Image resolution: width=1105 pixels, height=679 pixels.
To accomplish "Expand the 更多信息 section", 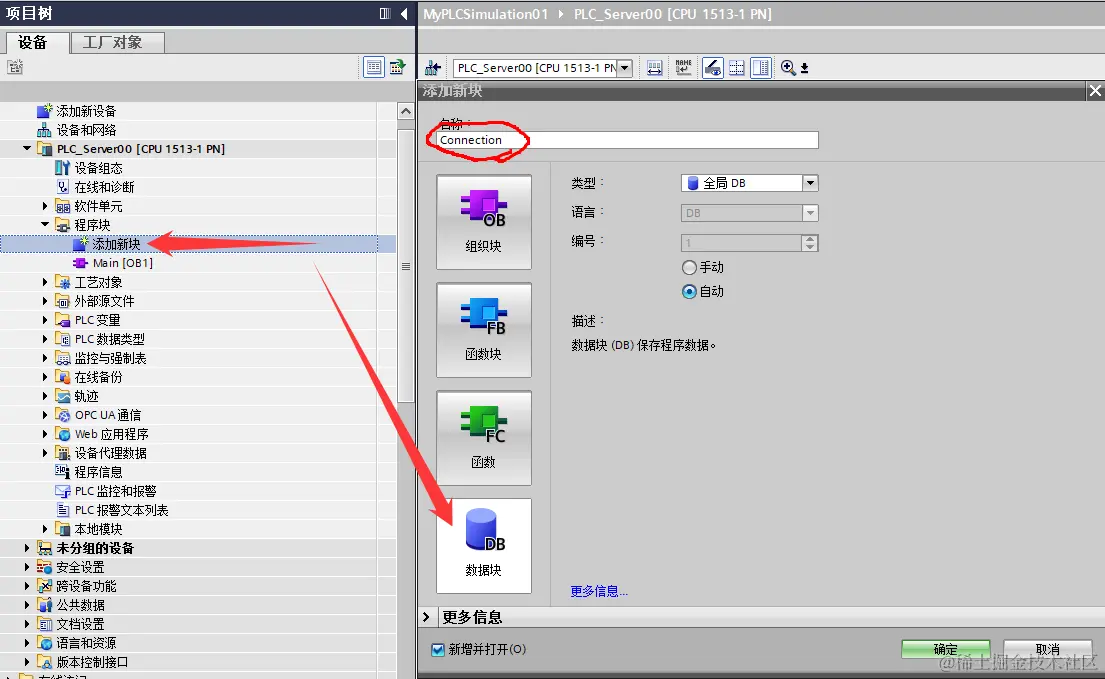I will [x=426, y=617].
